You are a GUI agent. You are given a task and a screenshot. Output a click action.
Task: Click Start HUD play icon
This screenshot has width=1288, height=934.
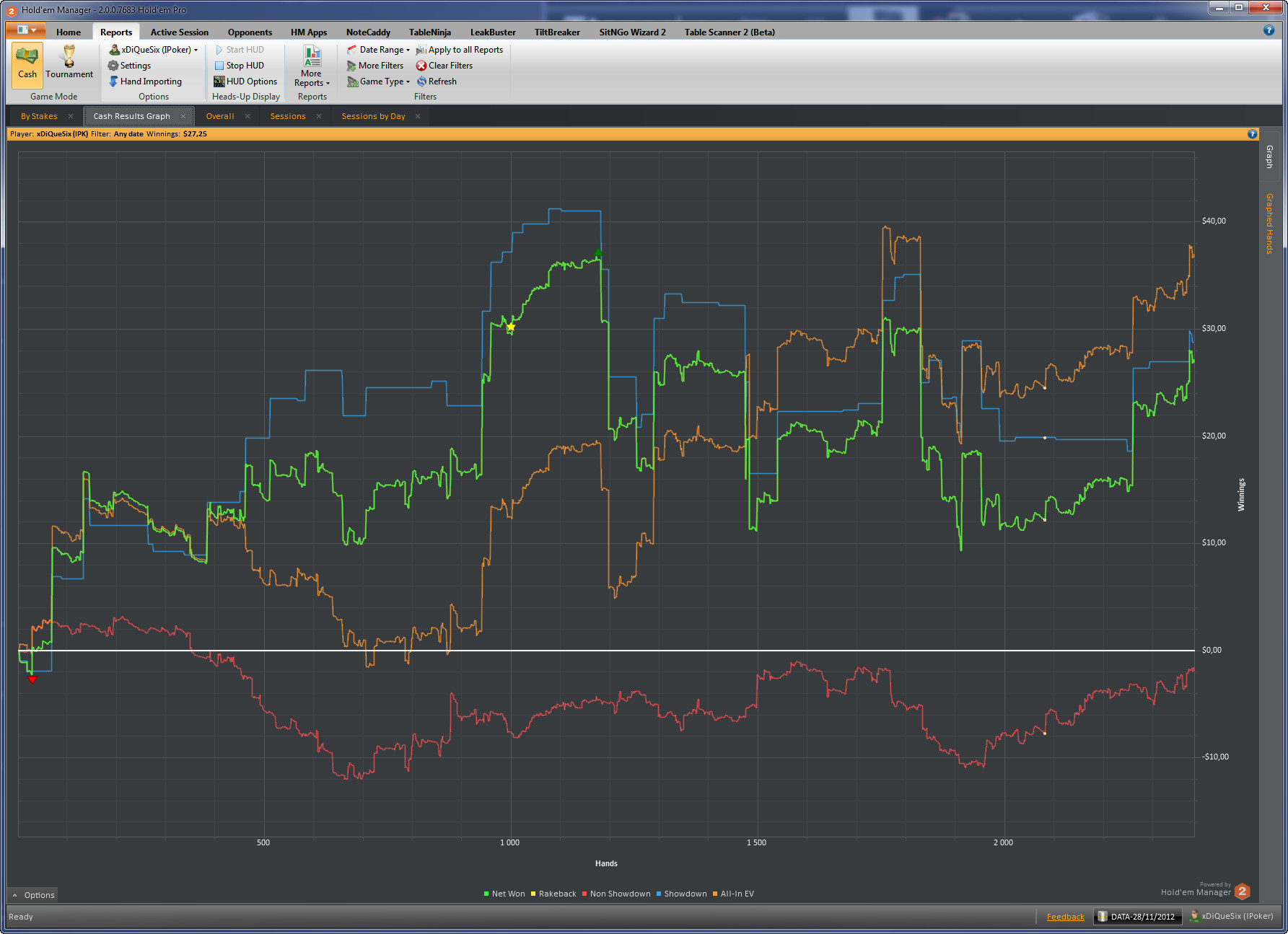(x=219, y=50)
